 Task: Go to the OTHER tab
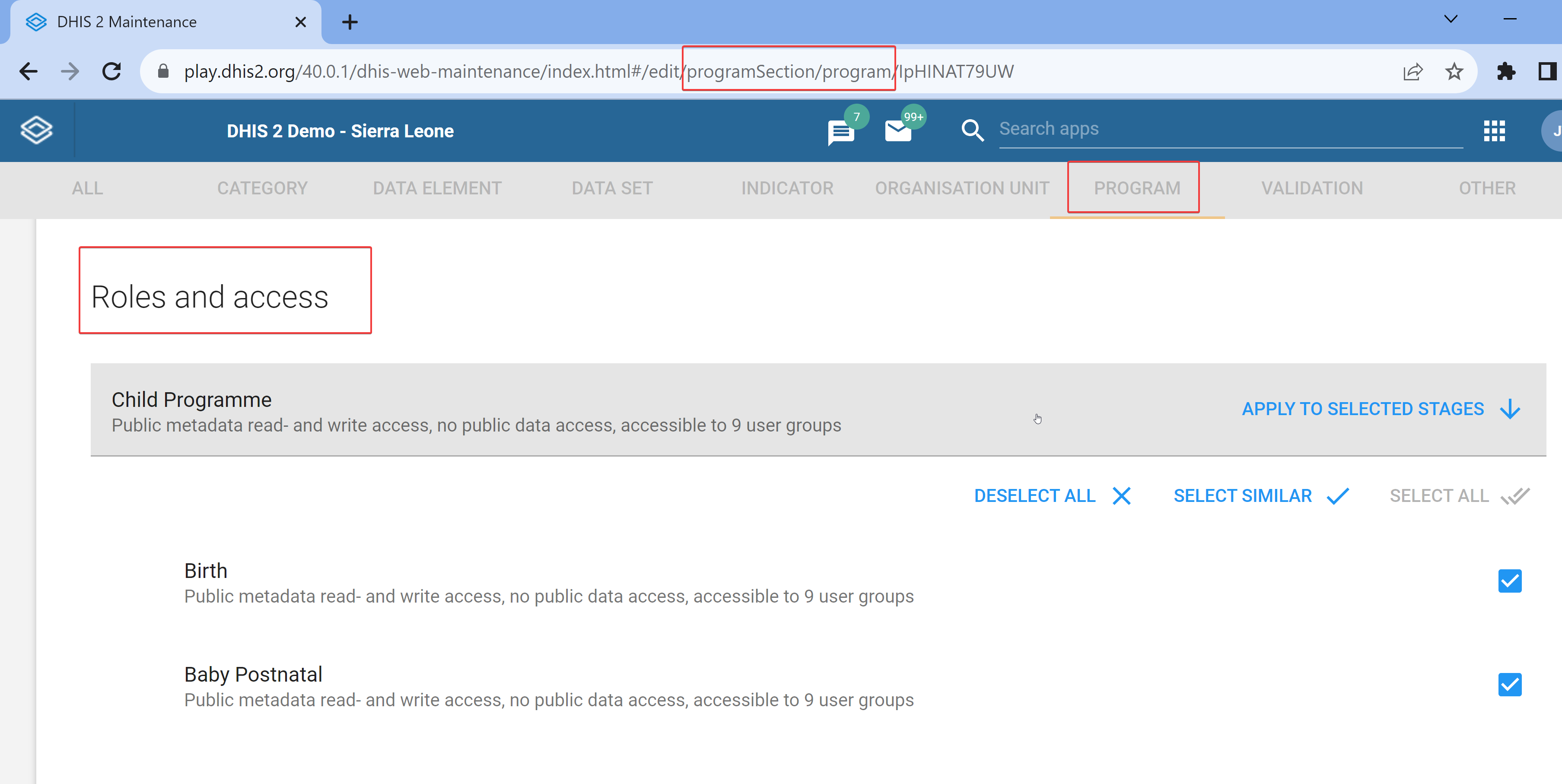coord(1487,188)
